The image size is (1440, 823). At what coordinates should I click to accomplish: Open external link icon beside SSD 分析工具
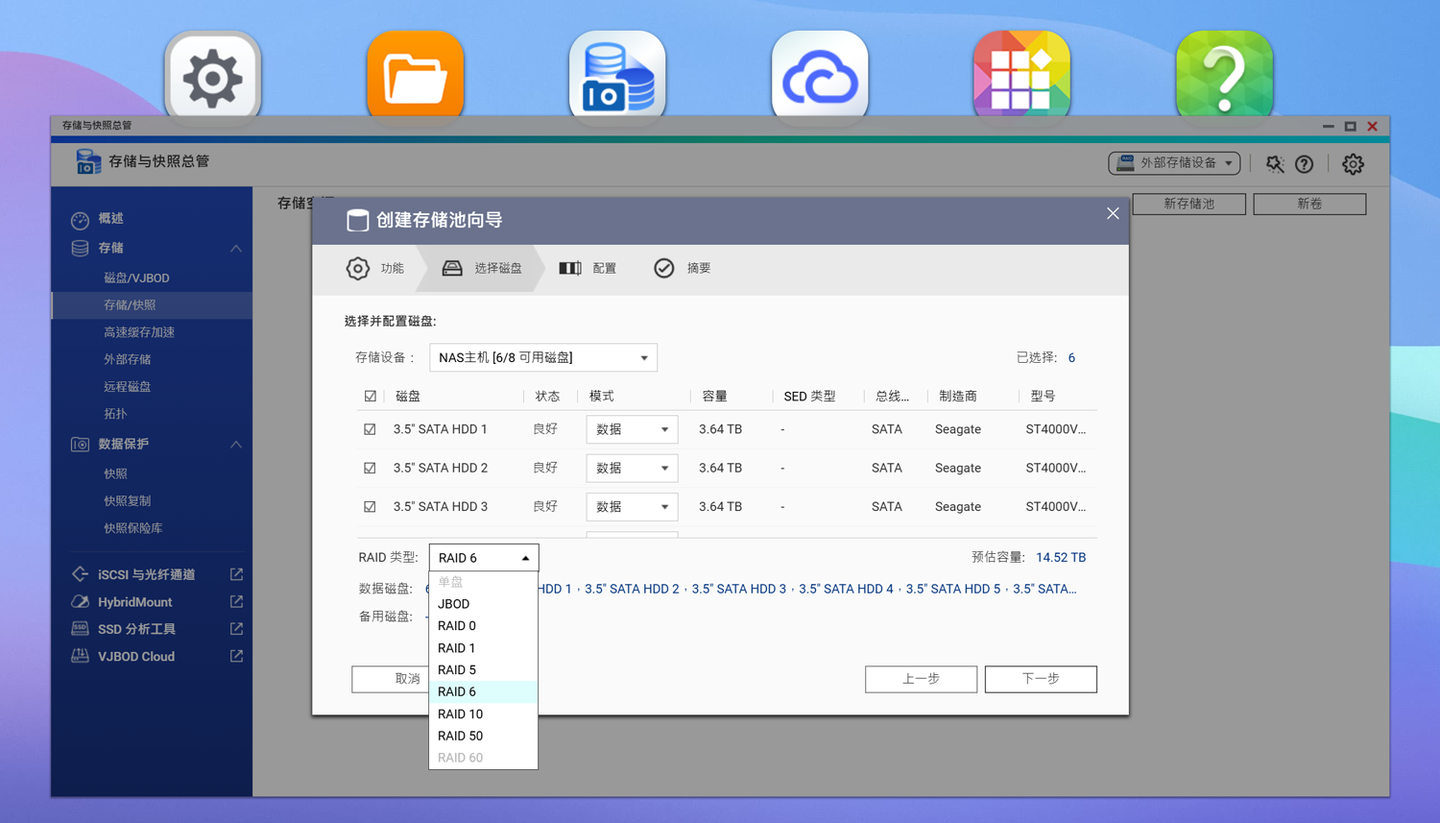tap(236, 628)
